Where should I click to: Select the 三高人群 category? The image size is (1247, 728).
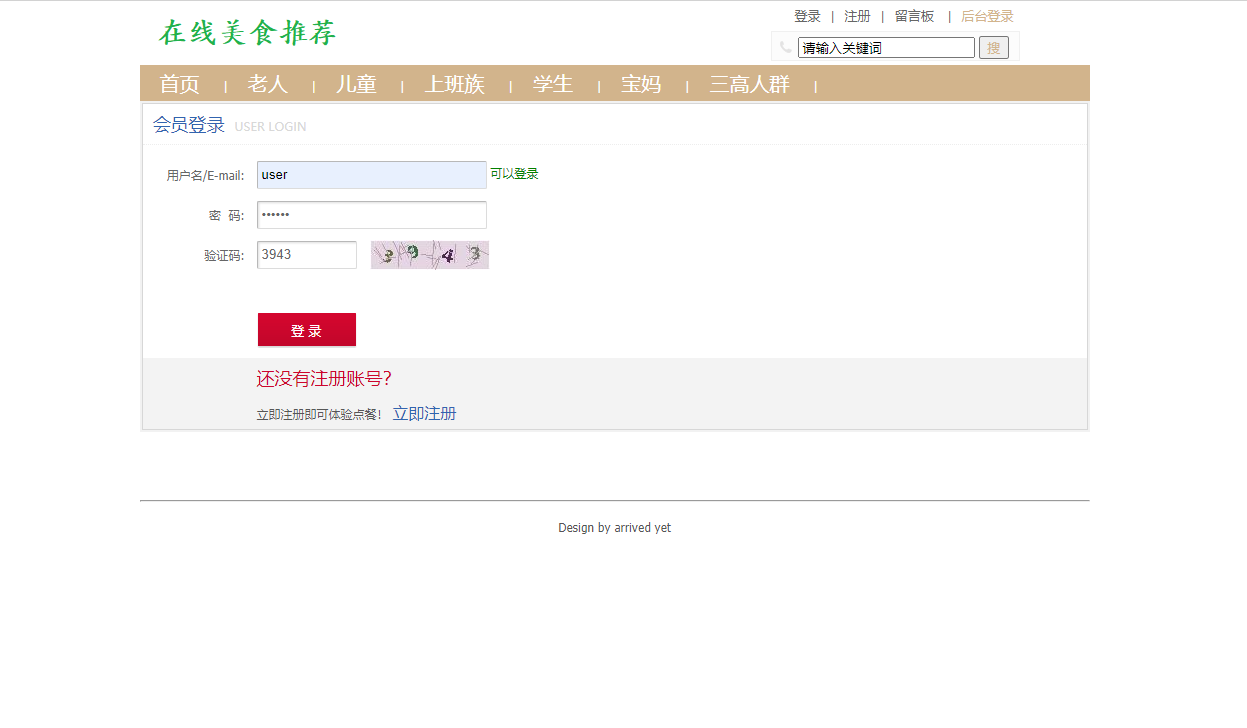pyautogui.click(x=750, y=84)
